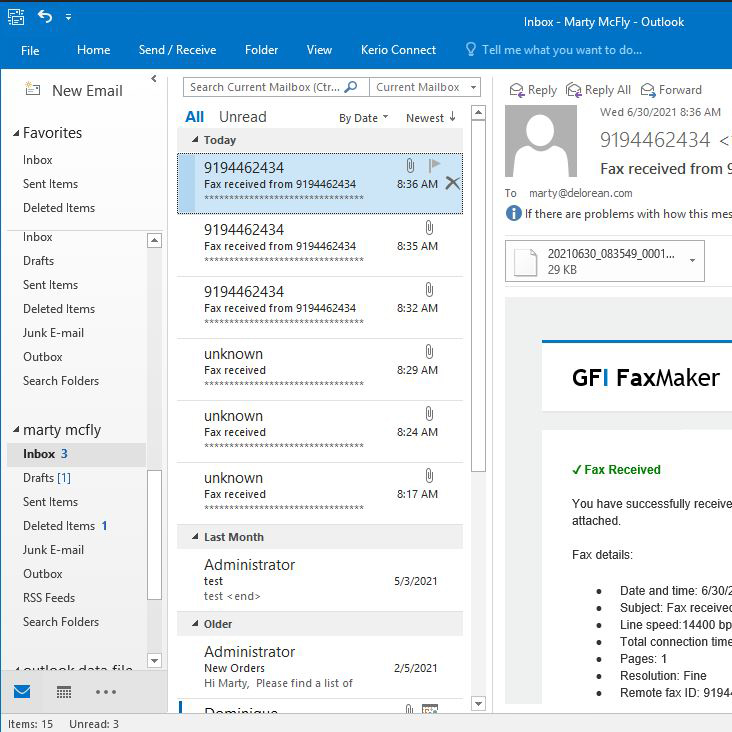The width and height of the screenshot is (732, 732).
Task: Open the Customize Quick Access Toolbar arrow
Action: [x=69, y=17]
